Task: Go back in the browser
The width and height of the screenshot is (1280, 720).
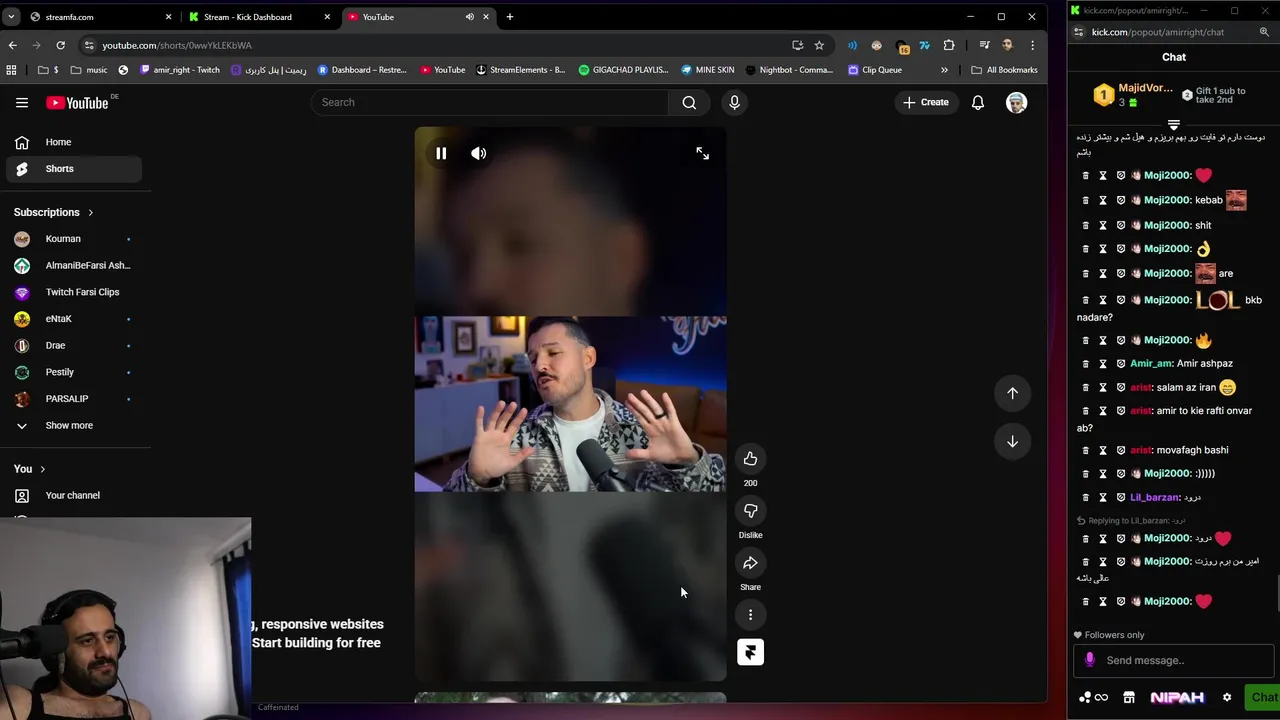Action: click(12, 45)
